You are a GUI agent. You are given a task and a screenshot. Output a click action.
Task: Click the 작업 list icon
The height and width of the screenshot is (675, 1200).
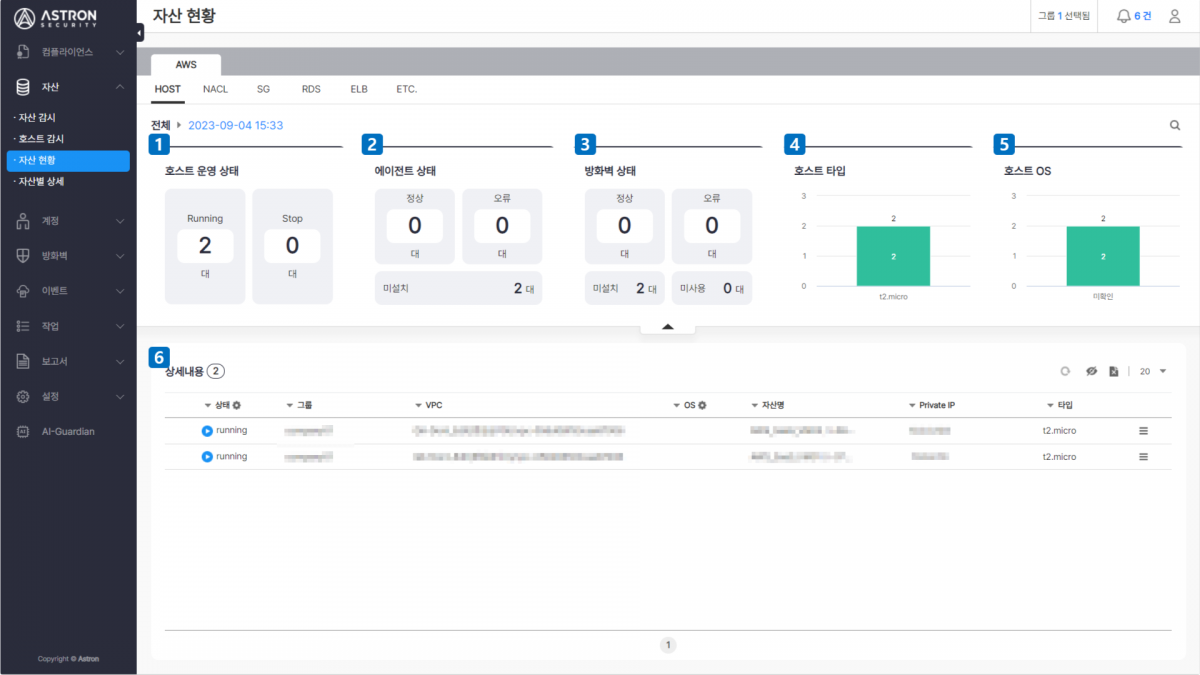[23, 326]
